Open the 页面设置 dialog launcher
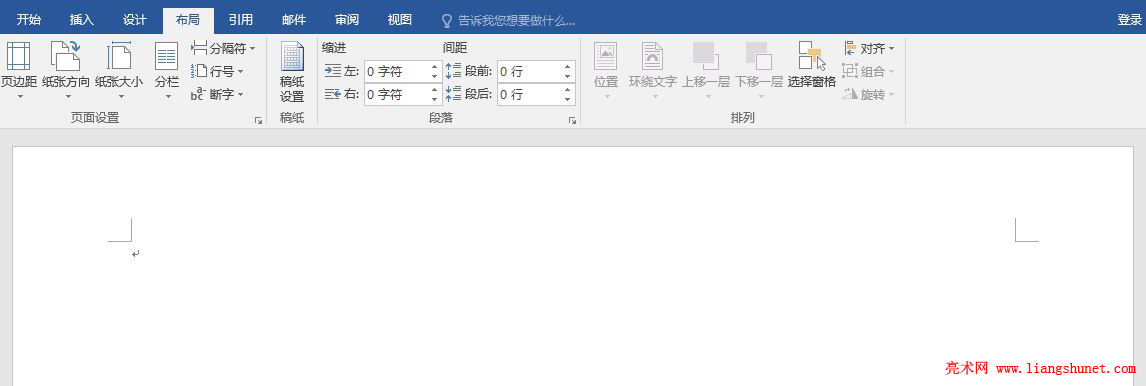The image size is (1146, 386). click(258, 121)
